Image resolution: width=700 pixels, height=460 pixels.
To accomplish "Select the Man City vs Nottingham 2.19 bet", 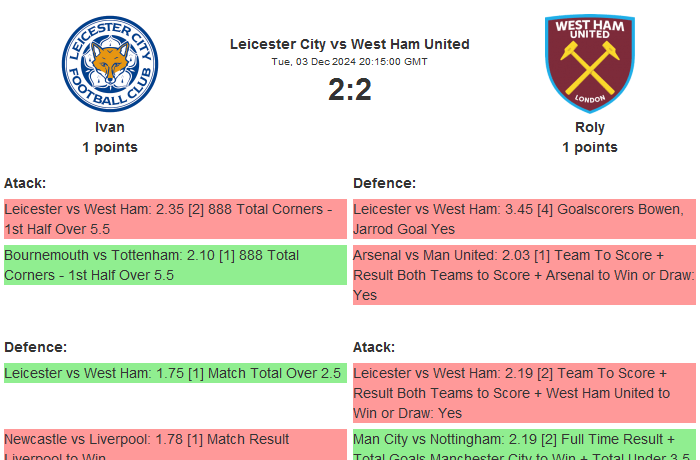I will (x=523, y=445).
